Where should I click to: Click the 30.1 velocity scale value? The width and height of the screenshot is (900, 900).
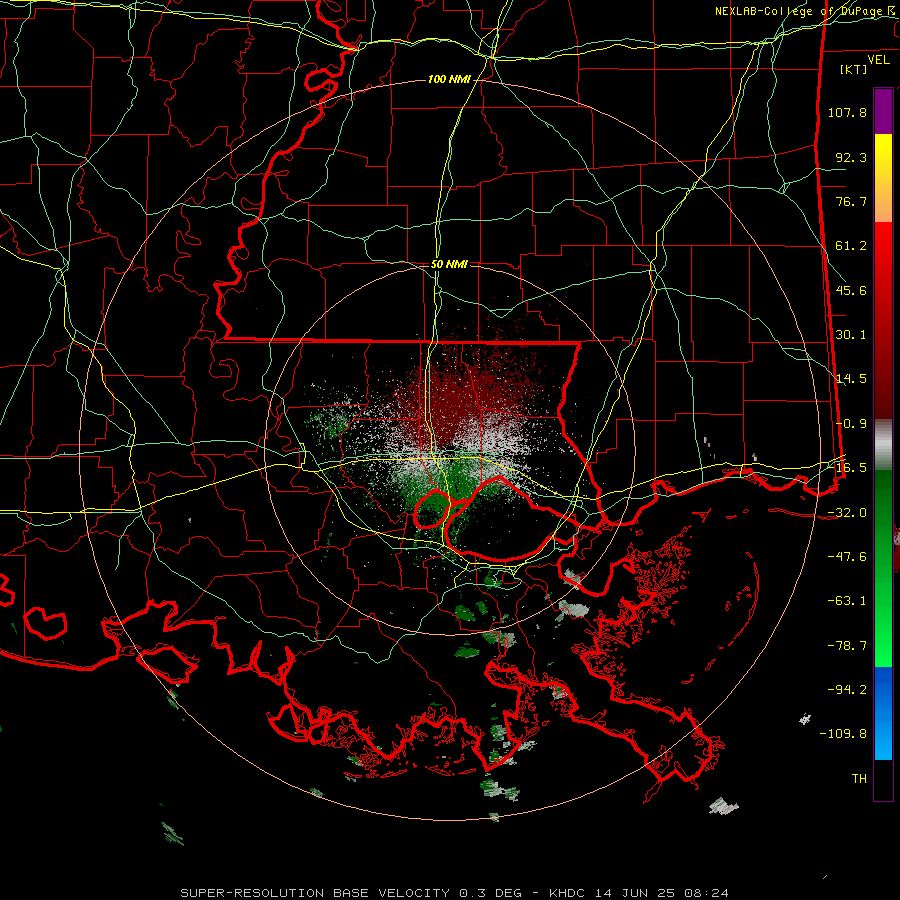[851, 335]
